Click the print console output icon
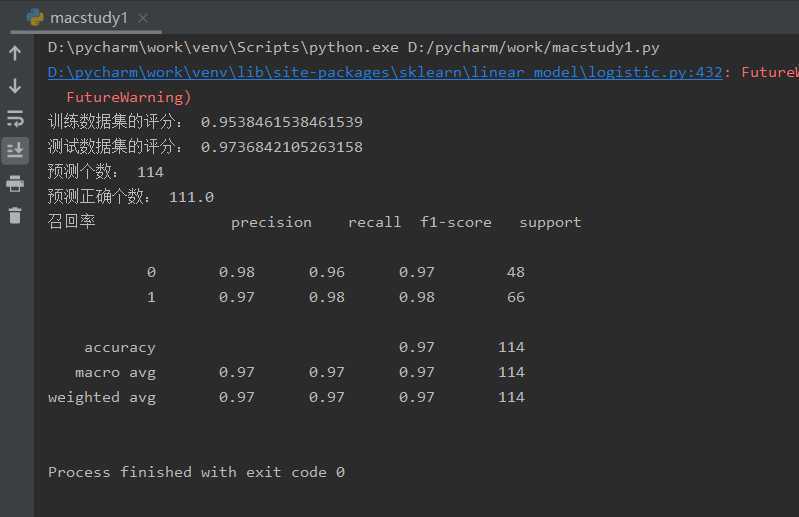Image resolution: width=799 pixels, height=517 pixels. (x=15, y=183)
